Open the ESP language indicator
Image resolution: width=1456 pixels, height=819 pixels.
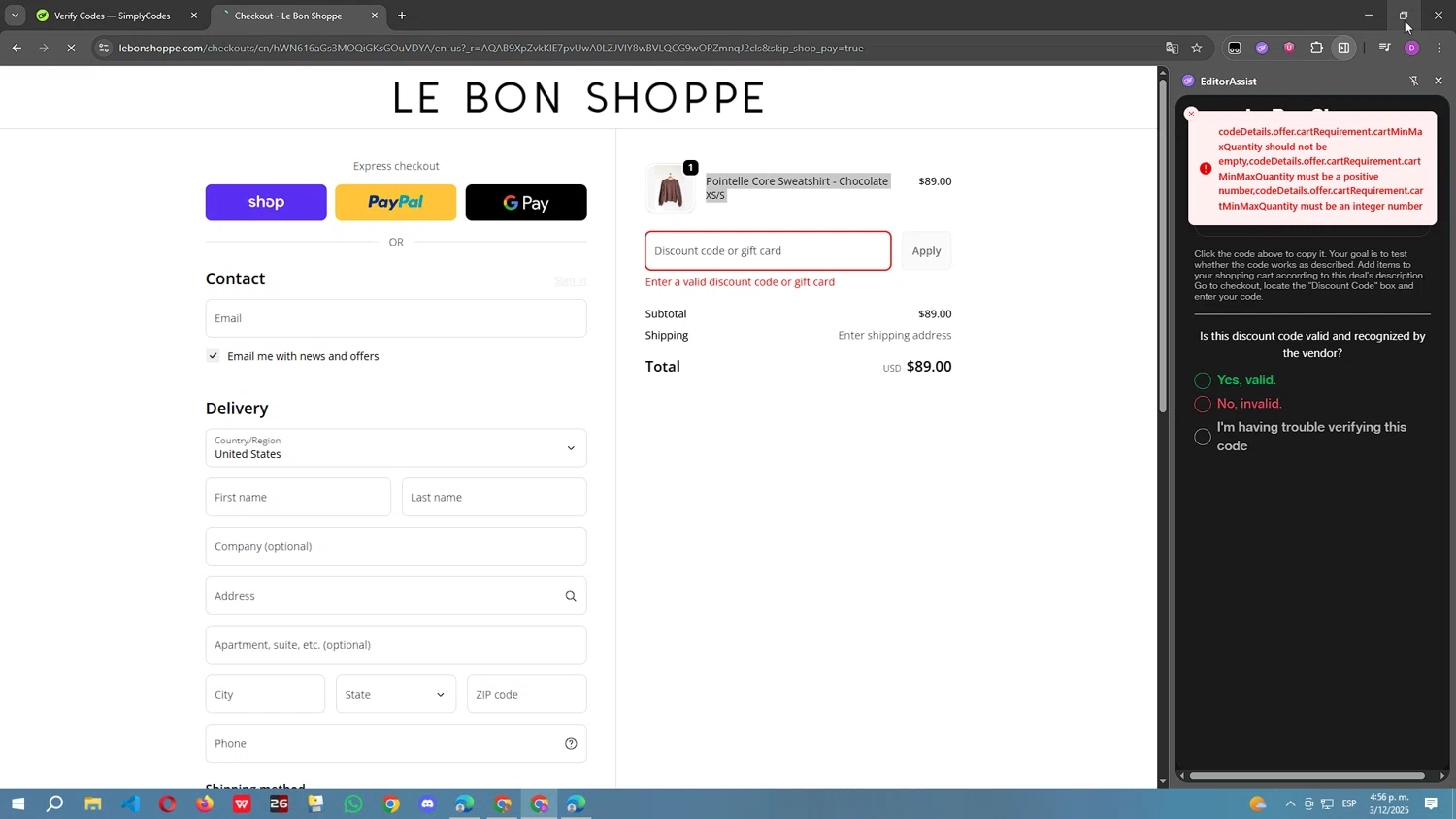click(1349, 803)
